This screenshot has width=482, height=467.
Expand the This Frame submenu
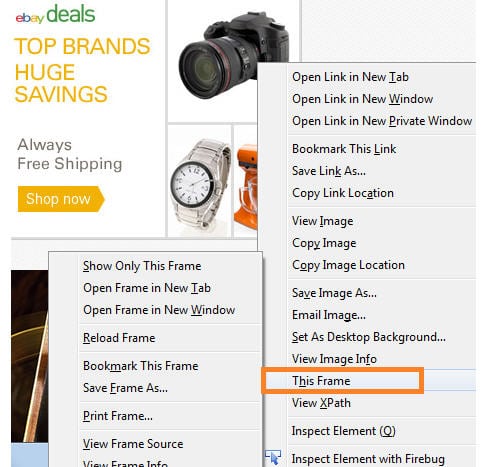coord(369,381)
